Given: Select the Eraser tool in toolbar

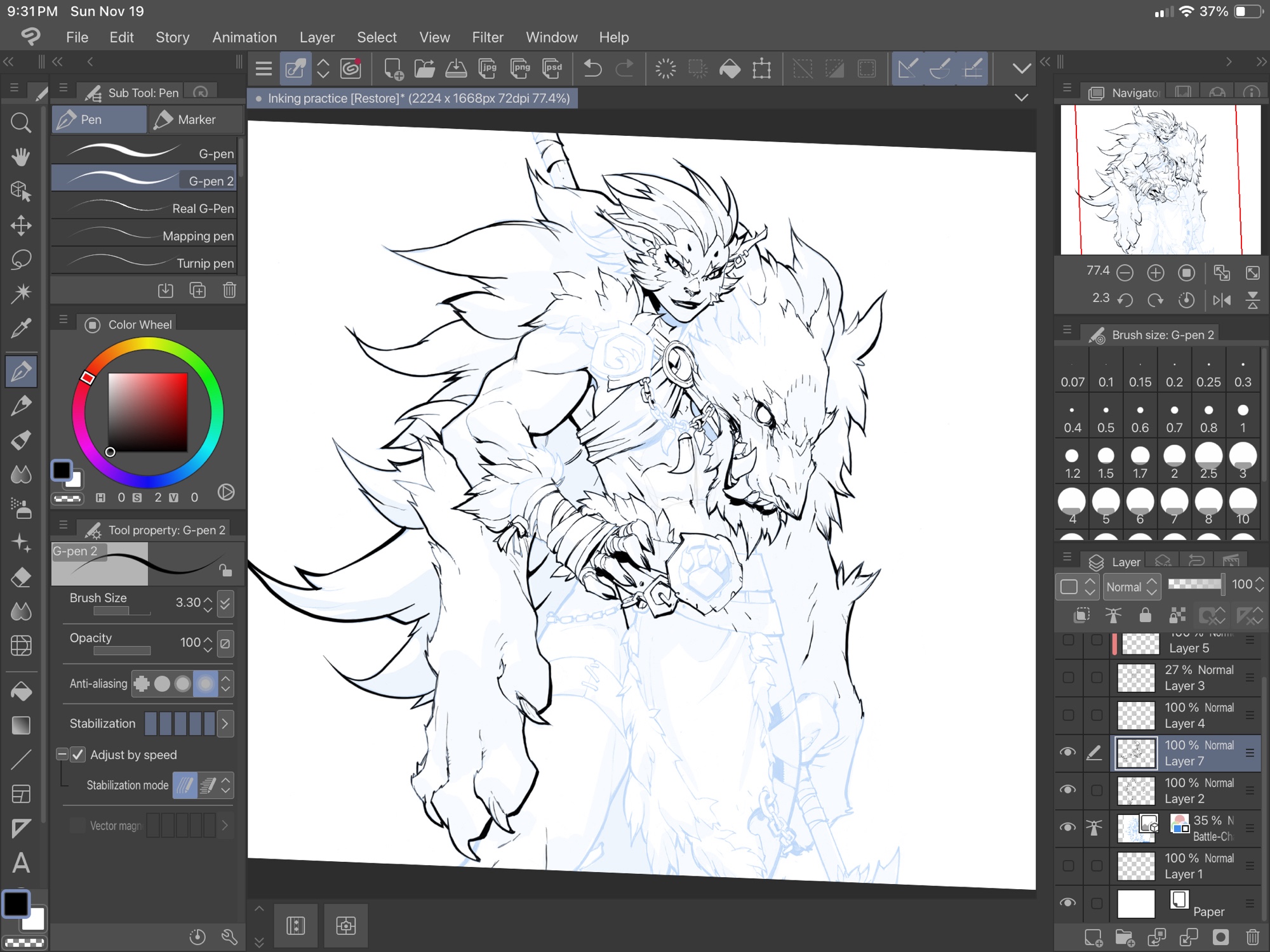Looking at the screenshot, I should pyautogui.click(x=21, y=578).
